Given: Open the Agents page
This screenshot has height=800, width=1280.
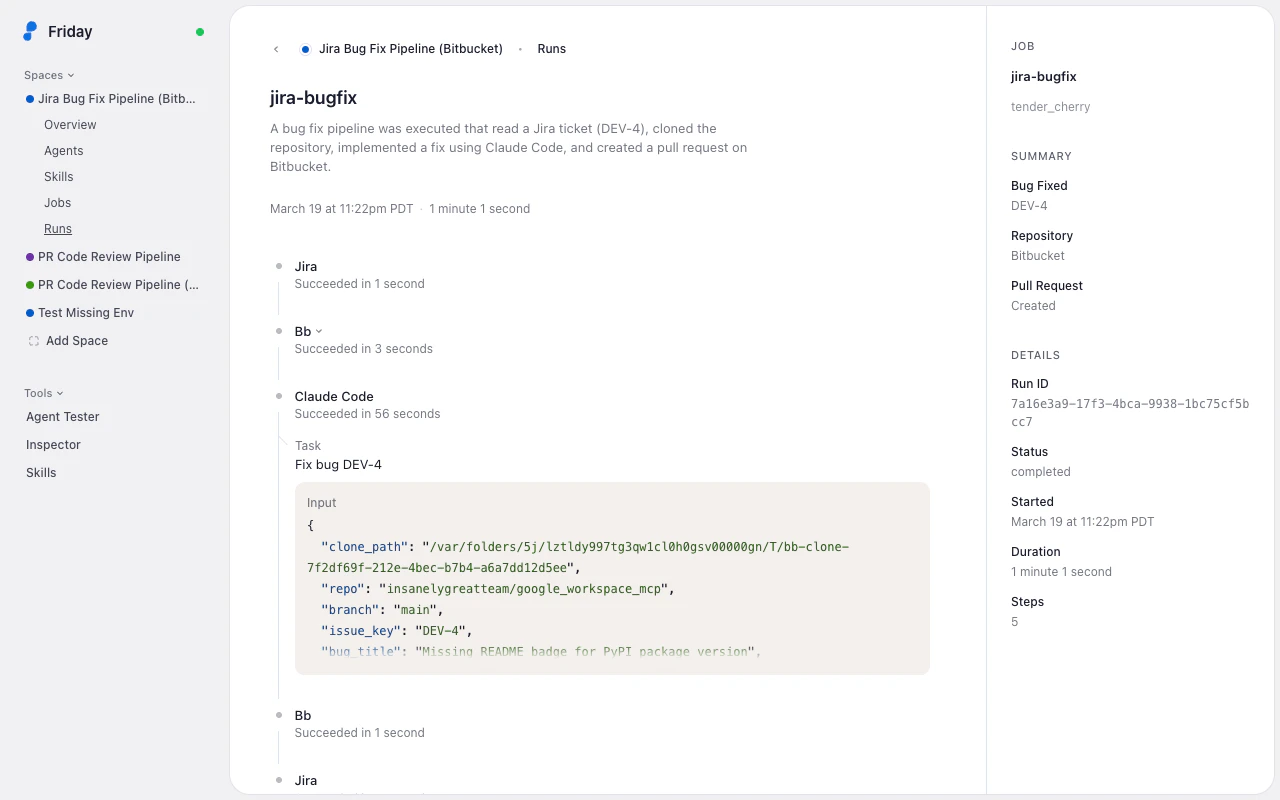Looking at the screenshot, I should point(64,151).
